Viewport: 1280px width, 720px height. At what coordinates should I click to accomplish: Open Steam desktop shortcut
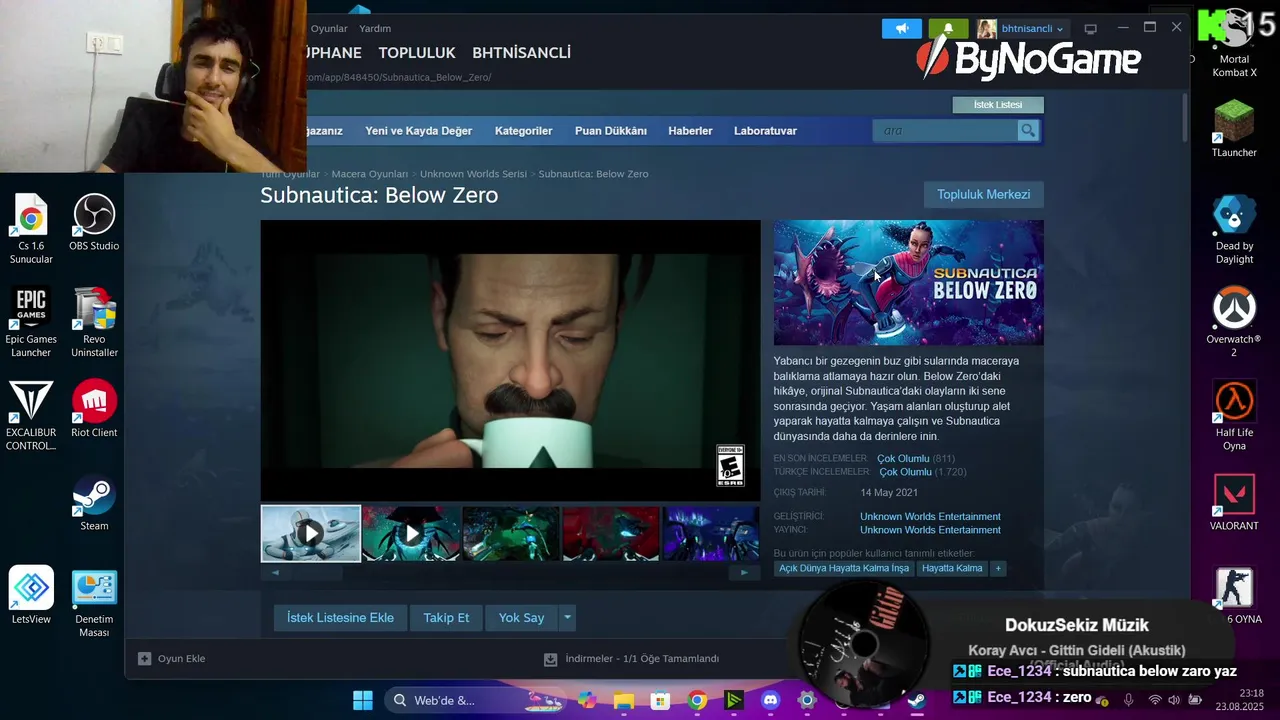click(x=94, y=503)
